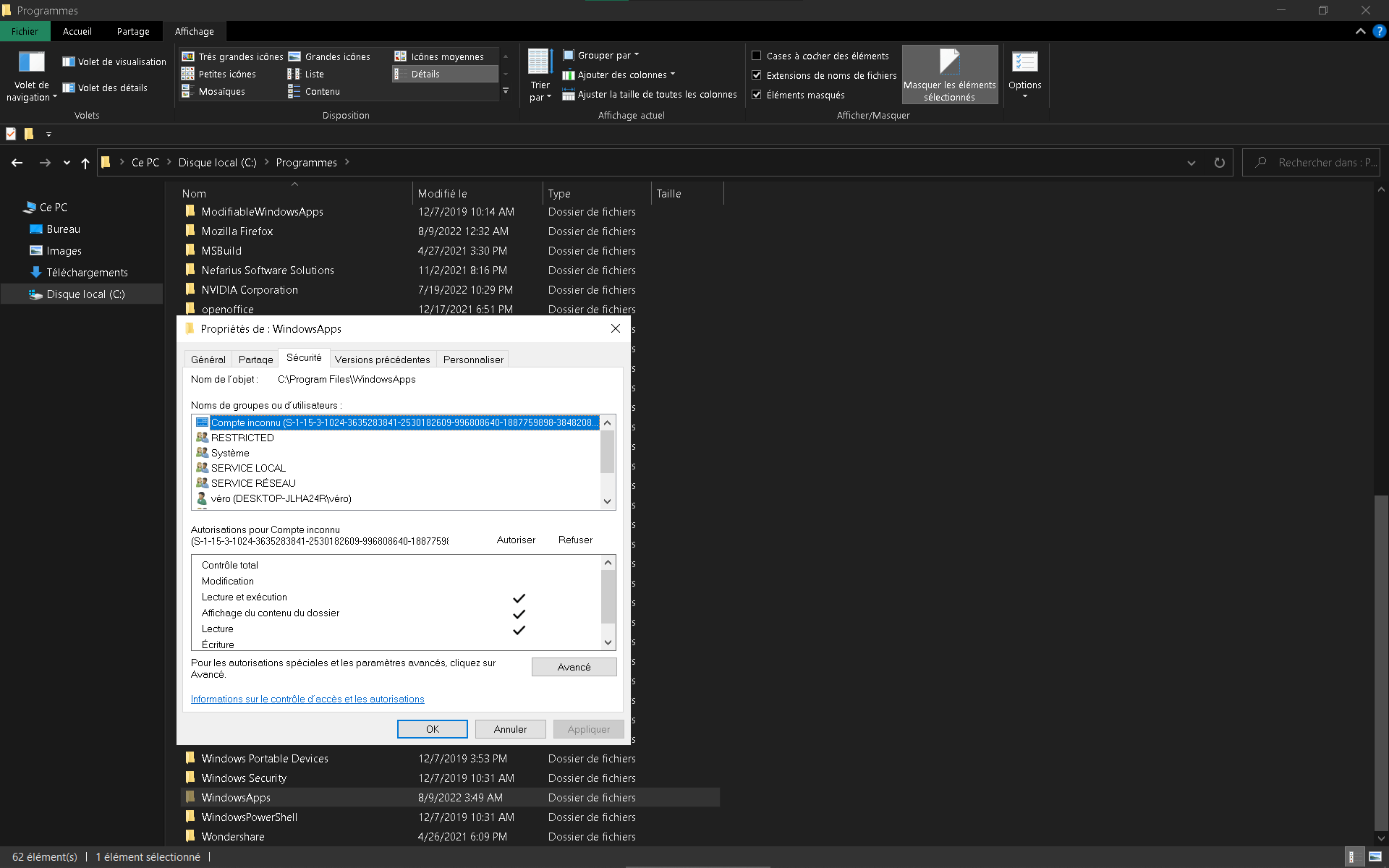The height and width of the screenshot is (868, 1389).
Task: Open access control information link
Action: pos(307,699)
